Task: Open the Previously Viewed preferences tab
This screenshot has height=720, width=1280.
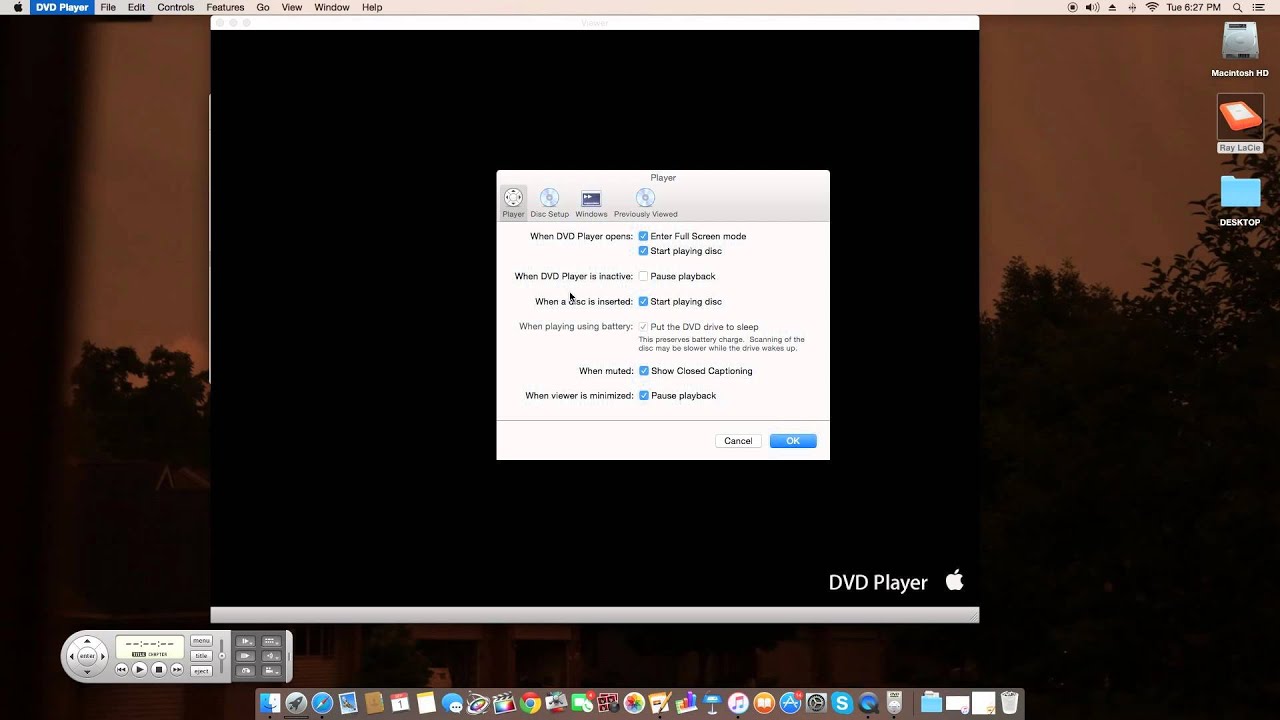Action: coord(645,203)
